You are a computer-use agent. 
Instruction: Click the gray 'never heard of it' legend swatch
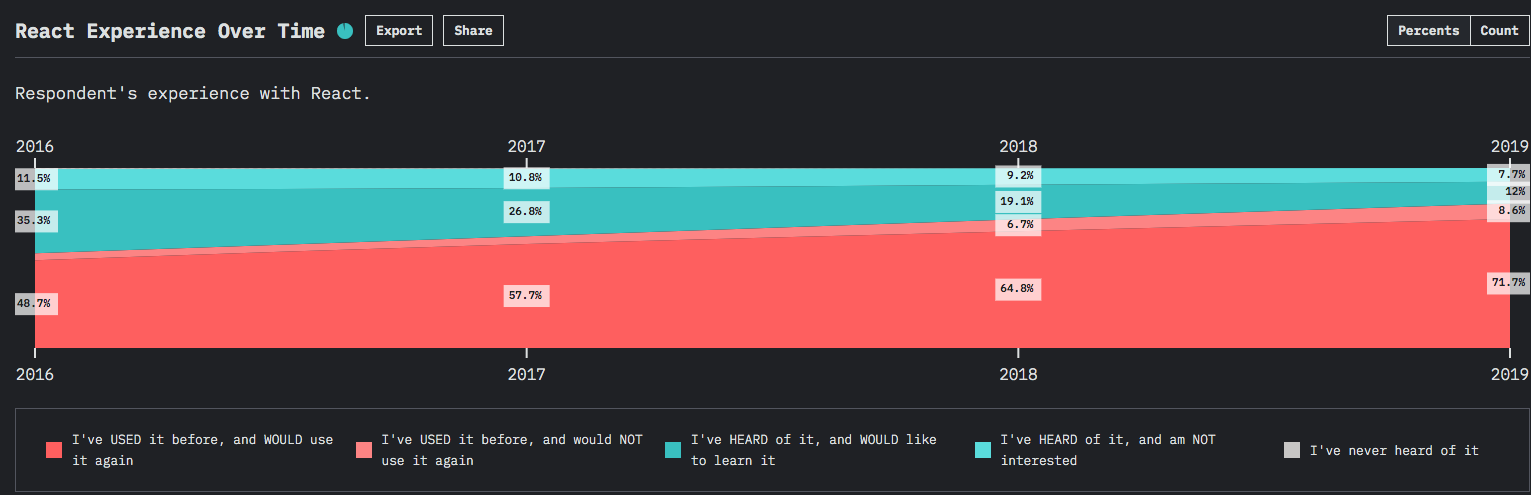click(x=1293, y=450)
